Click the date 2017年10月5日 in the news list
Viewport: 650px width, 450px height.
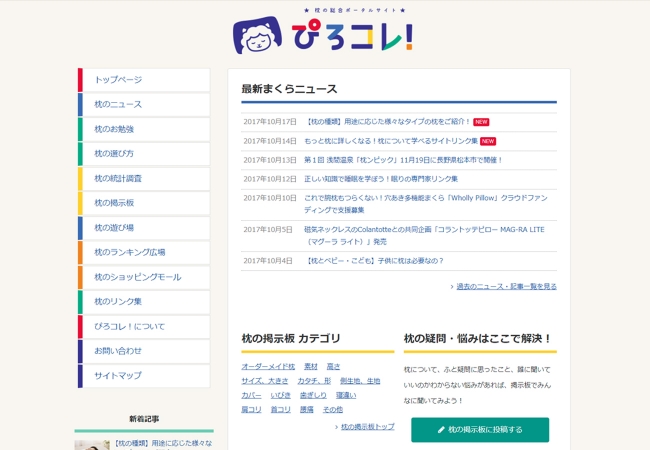(268, 230)
